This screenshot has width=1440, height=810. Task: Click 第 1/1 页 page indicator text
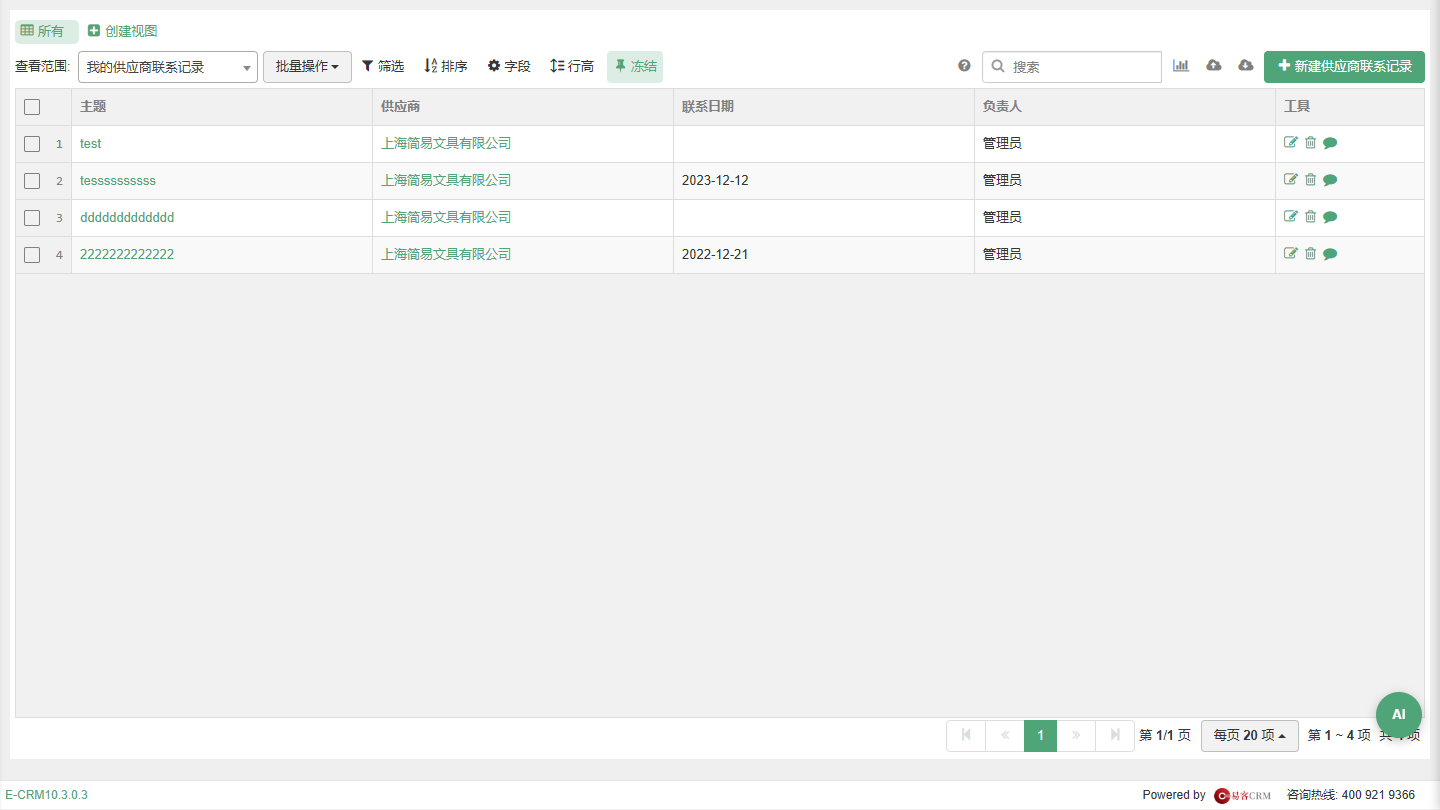[1165, 736]
